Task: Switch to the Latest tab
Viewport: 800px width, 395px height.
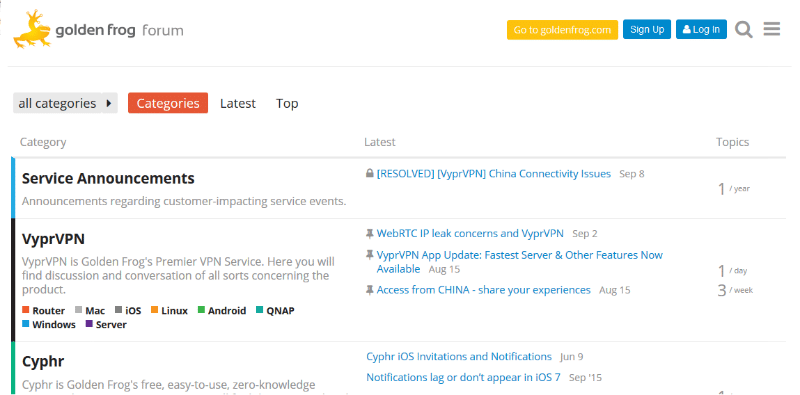Action: 238,103
